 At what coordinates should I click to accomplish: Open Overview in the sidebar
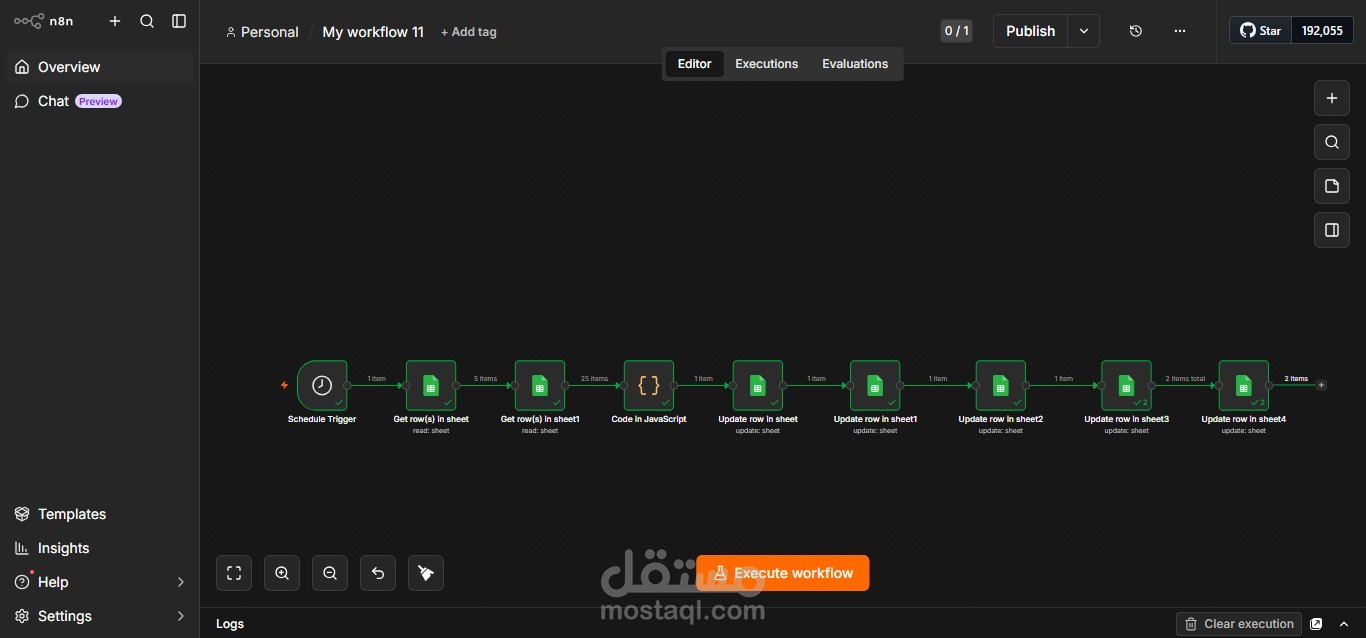[99, 67]
